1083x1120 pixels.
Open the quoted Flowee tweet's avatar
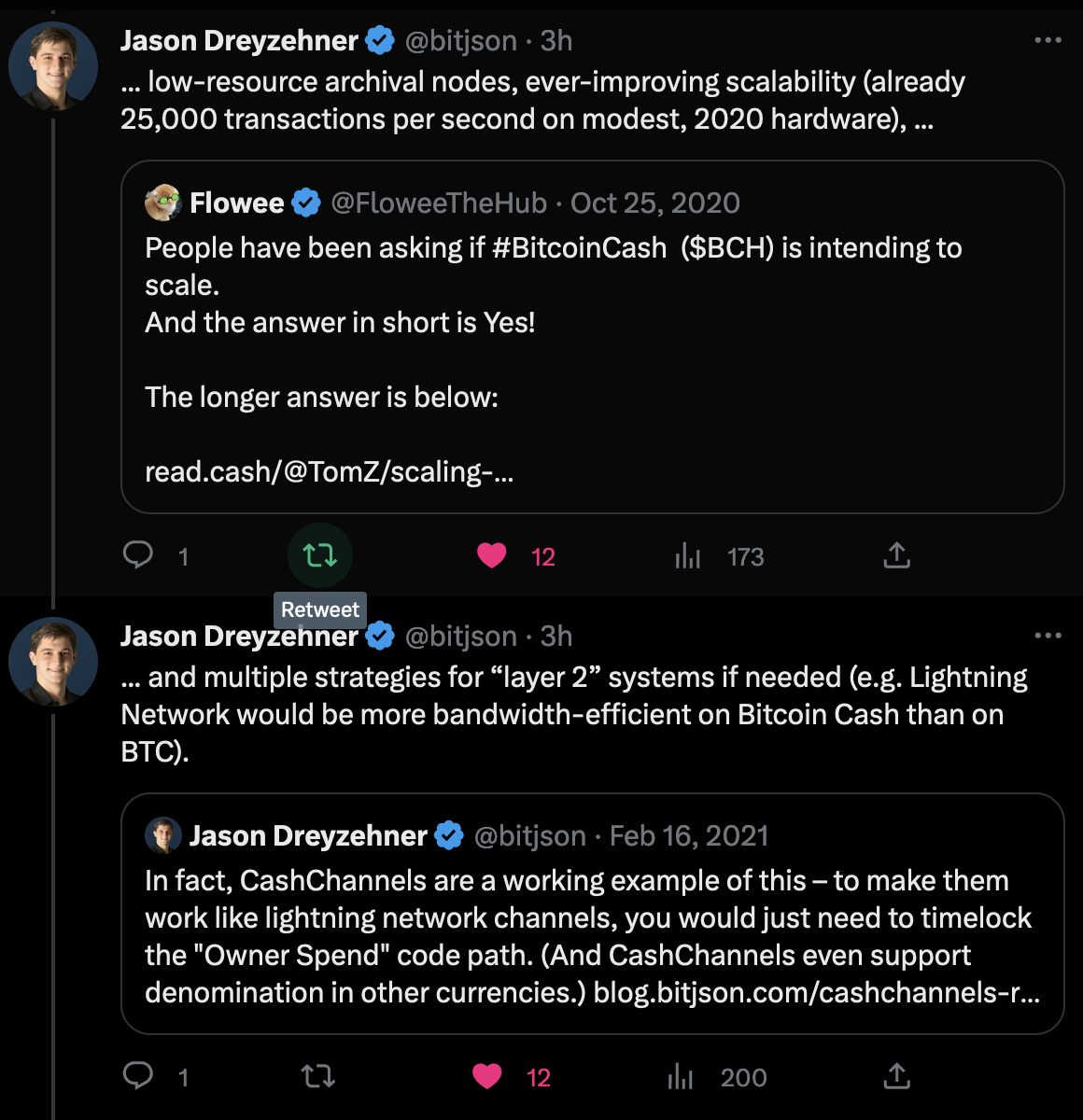163,203
